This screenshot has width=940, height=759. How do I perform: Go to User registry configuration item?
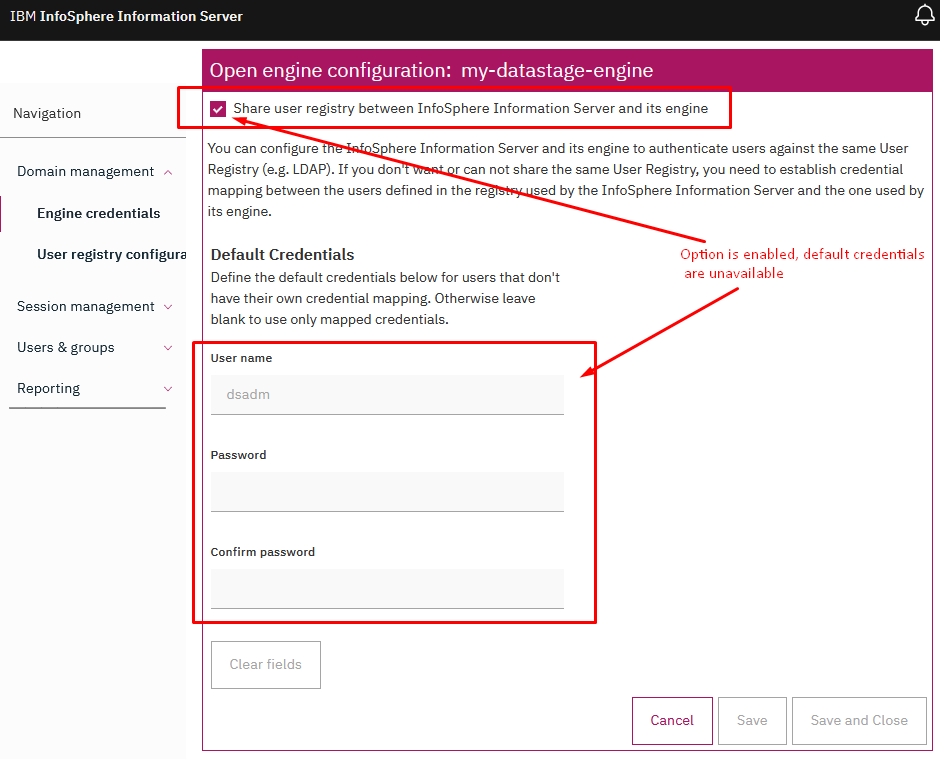pos(111,254)
